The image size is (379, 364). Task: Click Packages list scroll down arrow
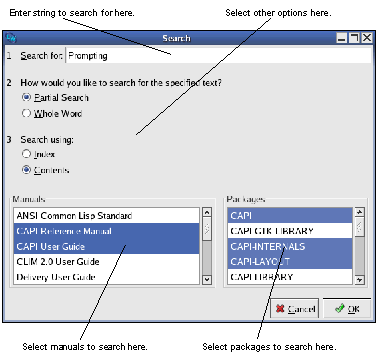click(x=359, y=280)
